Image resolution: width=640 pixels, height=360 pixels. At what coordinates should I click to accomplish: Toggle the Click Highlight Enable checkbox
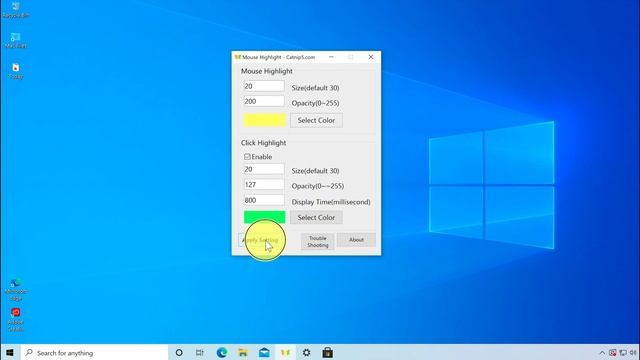[x=247, y=157]
